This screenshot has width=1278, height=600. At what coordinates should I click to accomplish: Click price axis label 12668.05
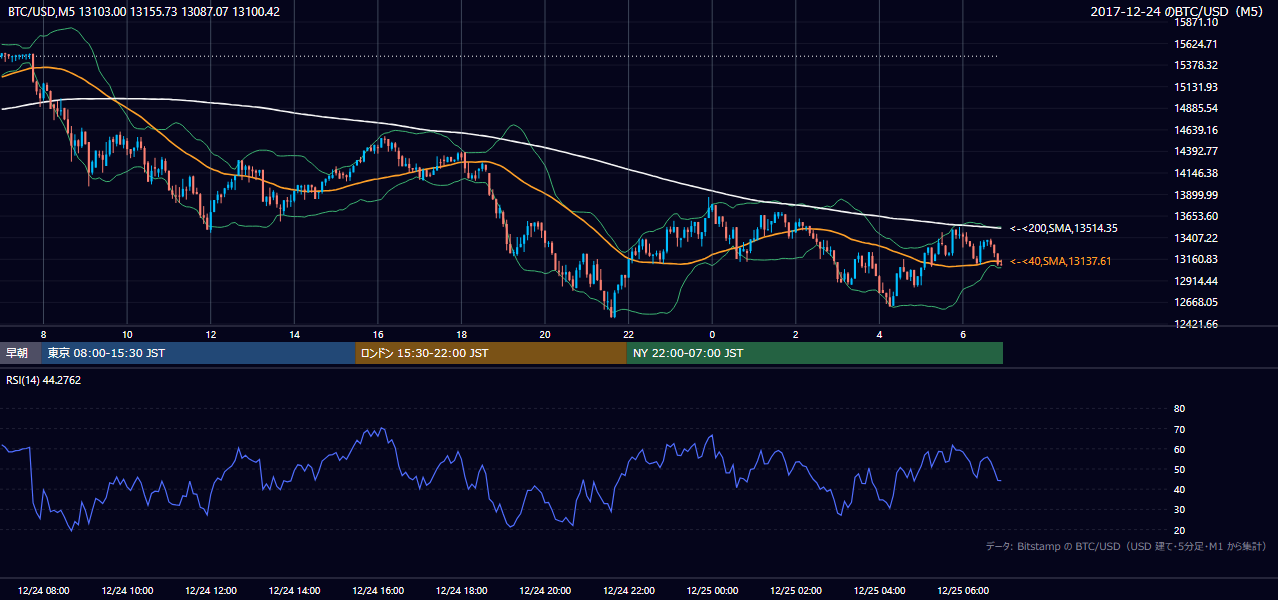[x=1195, y=302]
